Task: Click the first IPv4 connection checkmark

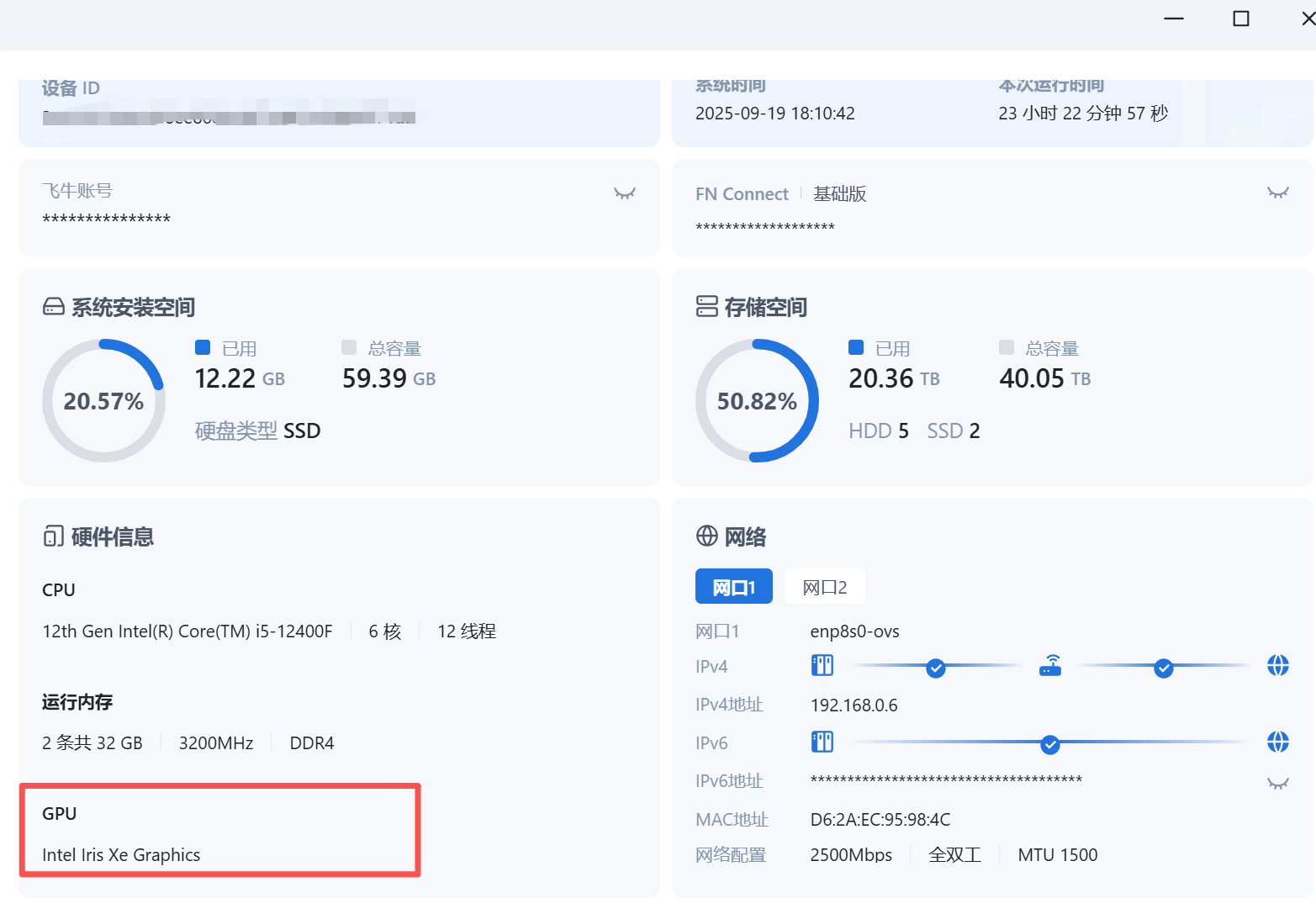Action: tap(935, 668)
